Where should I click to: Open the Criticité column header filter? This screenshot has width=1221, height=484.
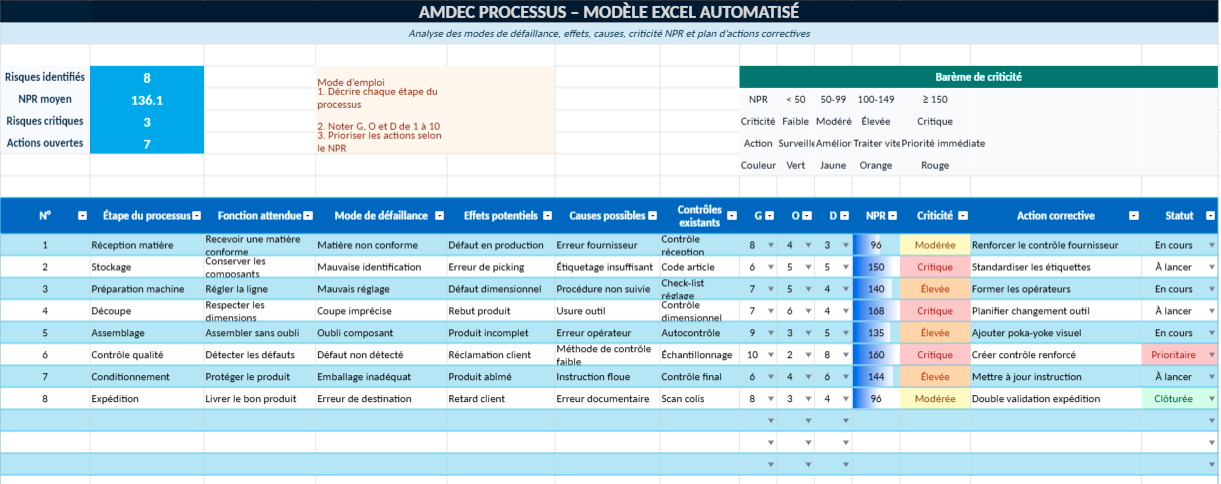pos(962,216)
